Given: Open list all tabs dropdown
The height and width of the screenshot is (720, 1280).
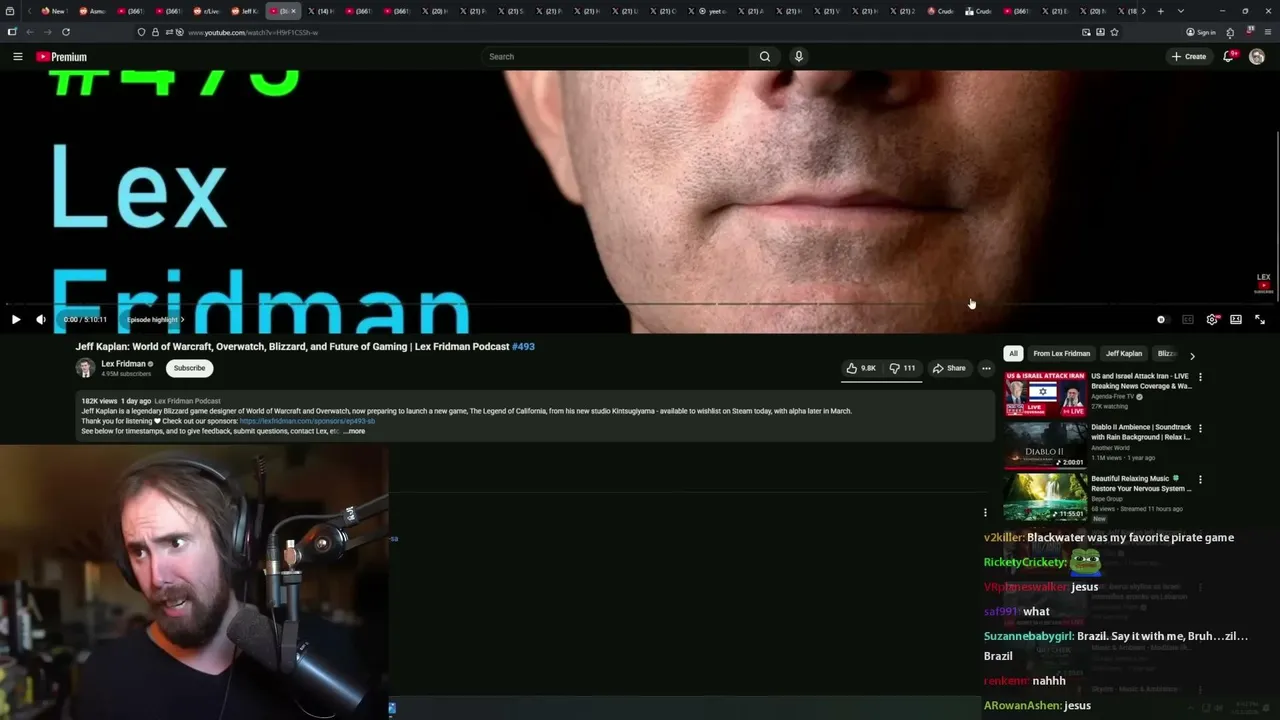Looking at the screenshot, I should click(x=1181, y=11).
